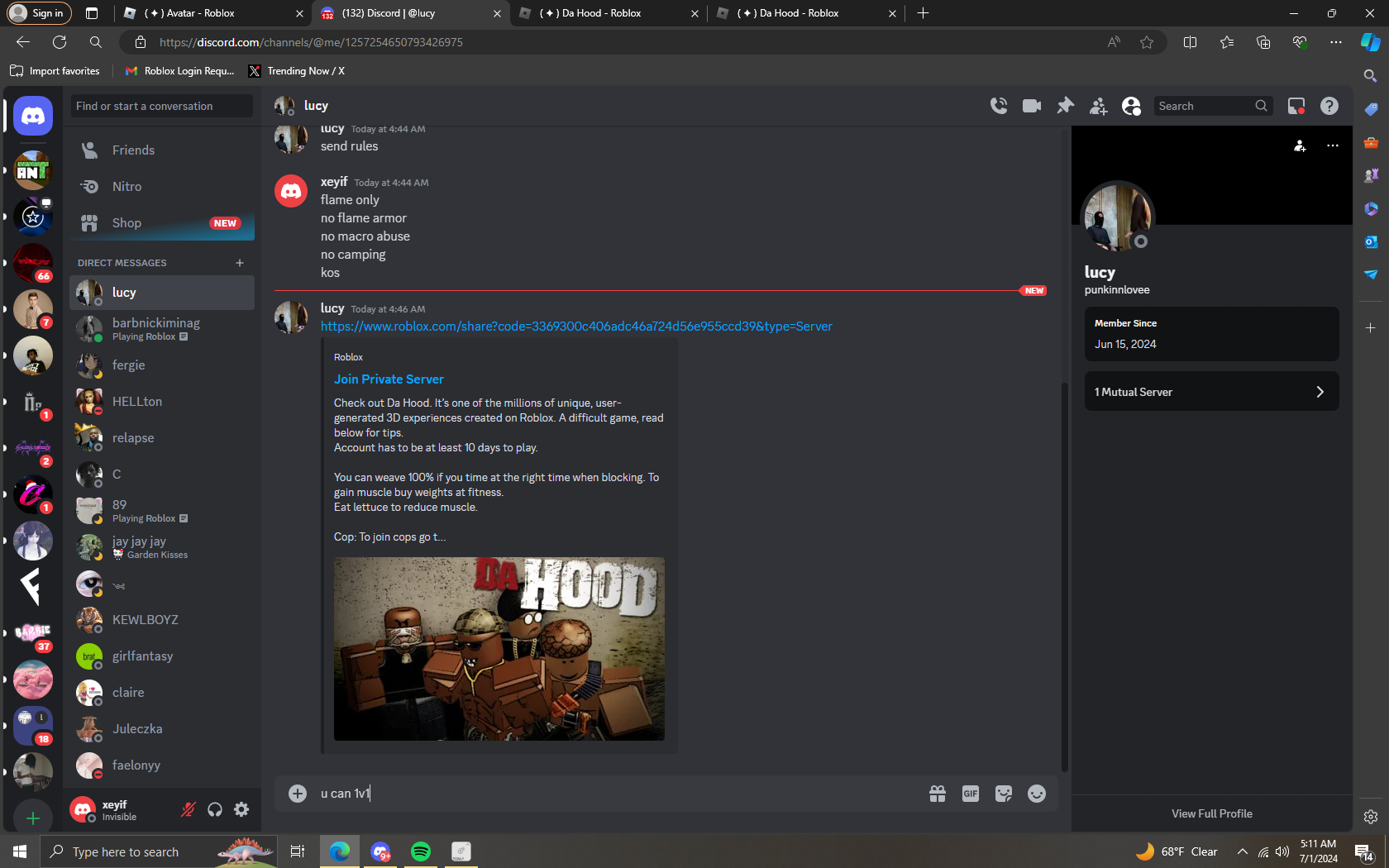Open the server with 37 notifications
The width and height of the screenshot is (1389, 868).
[33, 633]
